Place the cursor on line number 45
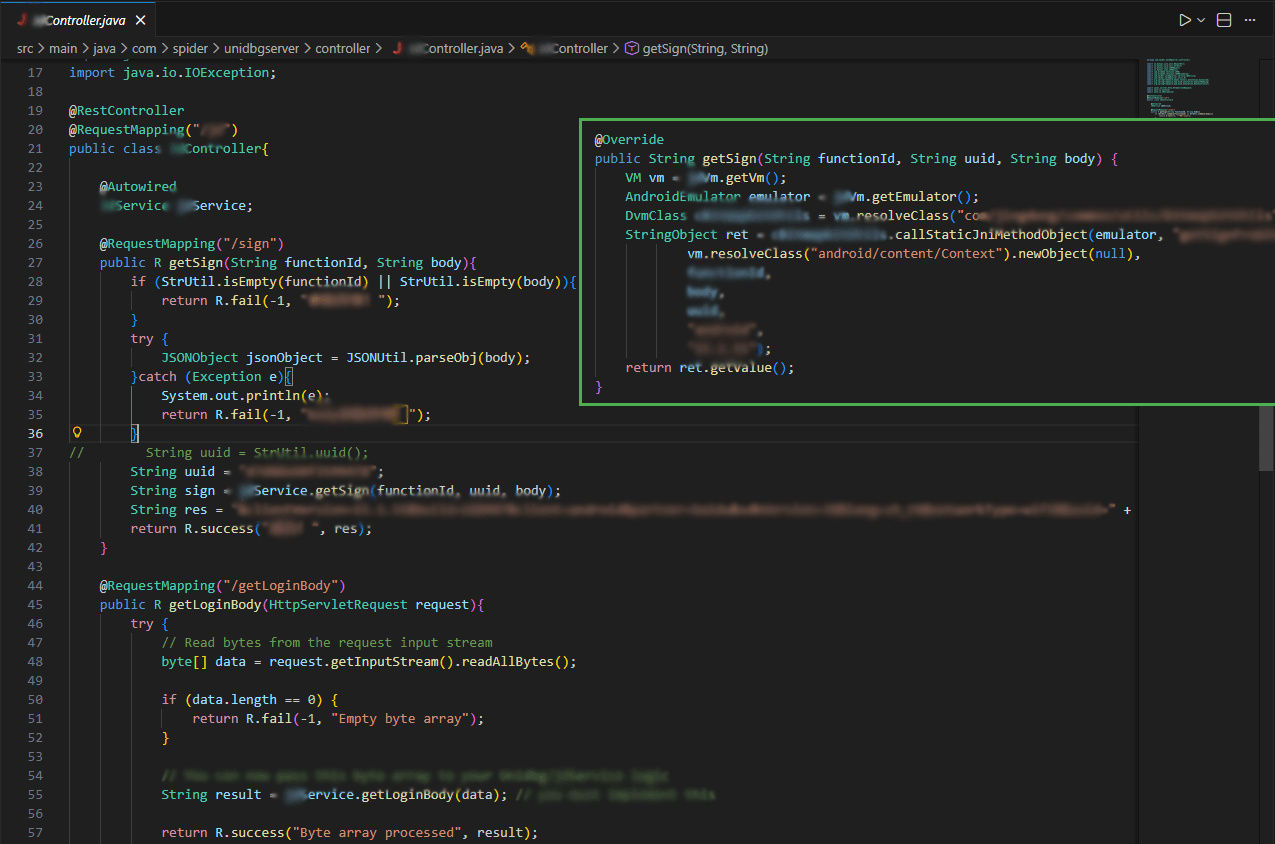The width and height of the screenshot is (1275, 844). click(35, 604)
